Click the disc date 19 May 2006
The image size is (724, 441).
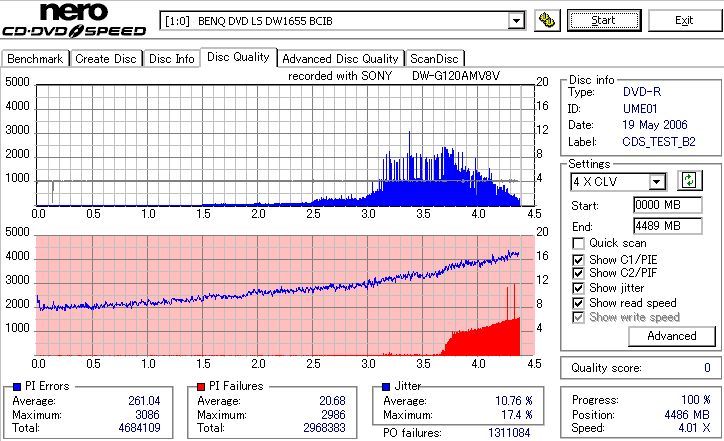[655, 125]
